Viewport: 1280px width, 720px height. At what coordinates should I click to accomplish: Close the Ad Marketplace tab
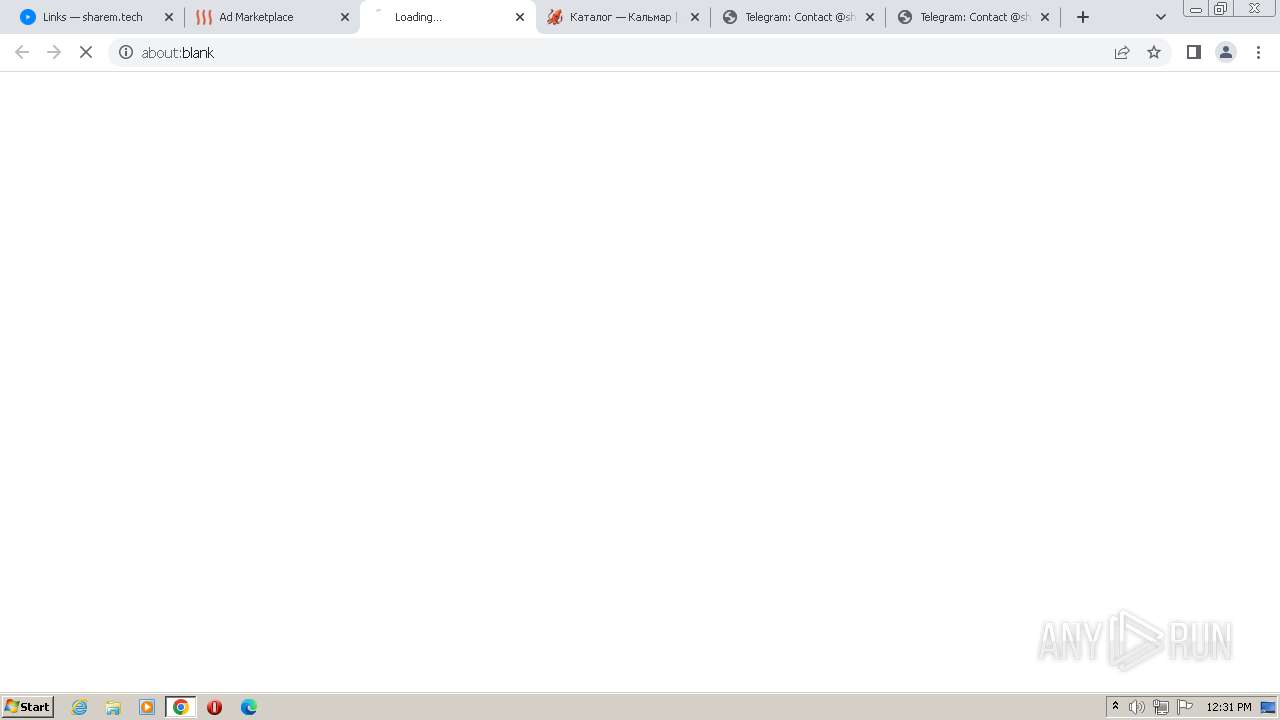tap(345, 17)
